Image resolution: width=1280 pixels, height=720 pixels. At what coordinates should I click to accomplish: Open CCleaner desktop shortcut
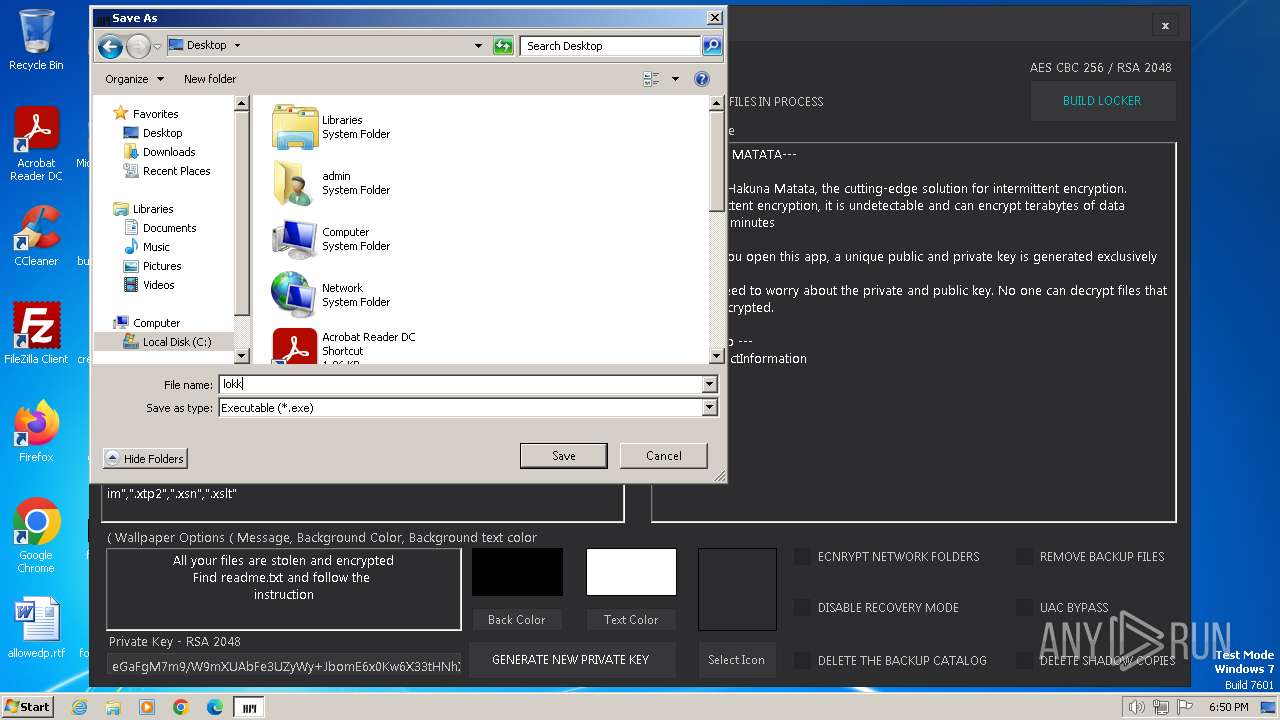pyautogui.click(x=36, y=236)
